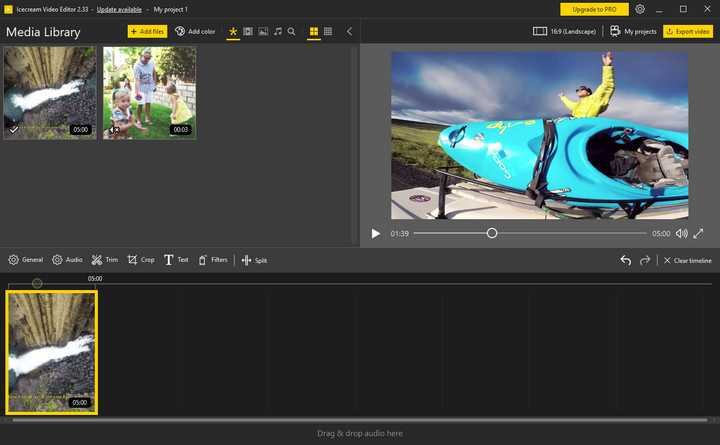Undo the last action

click(x=625, y=260)
